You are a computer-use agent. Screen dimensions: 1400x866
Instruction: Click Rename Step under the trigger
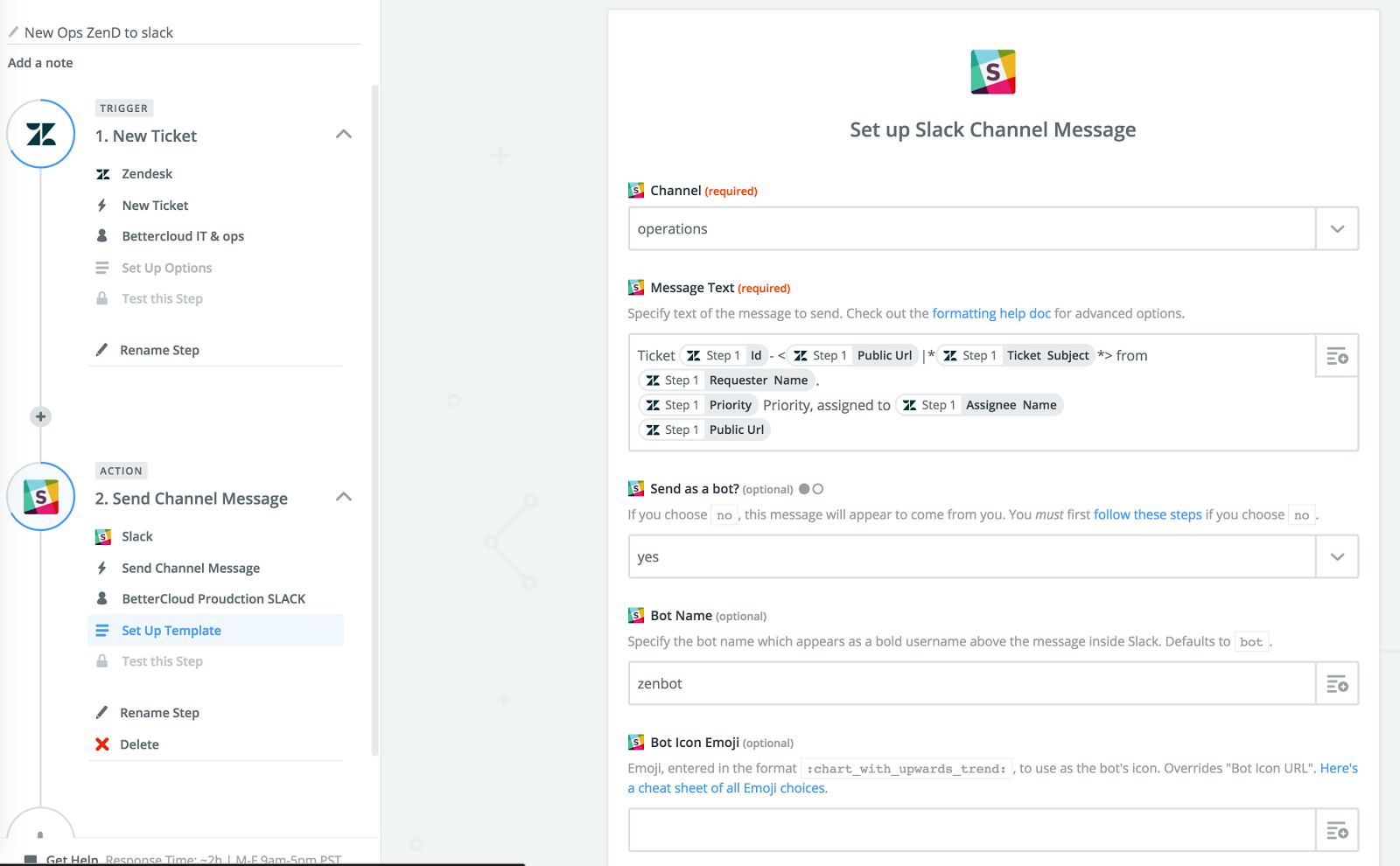tap(159, 350)
